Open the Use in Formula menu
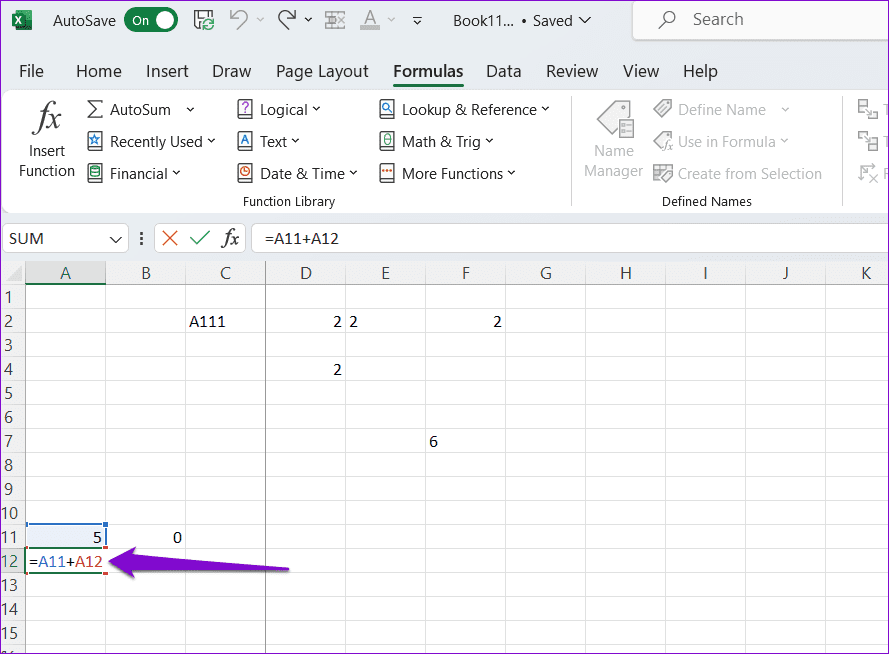 721,142
